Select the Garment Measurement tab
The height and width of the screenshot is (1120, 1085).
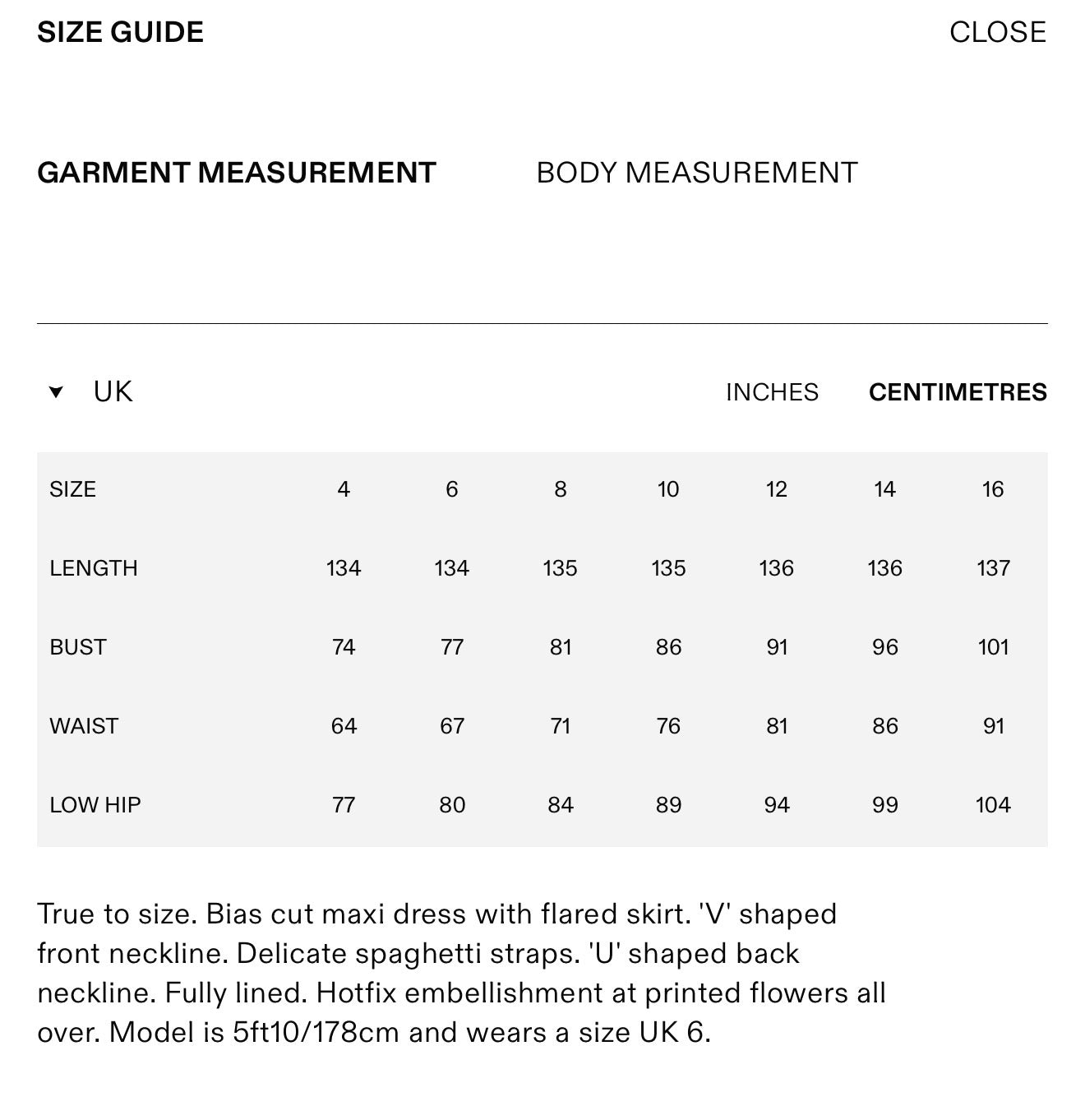coord(237,173)
